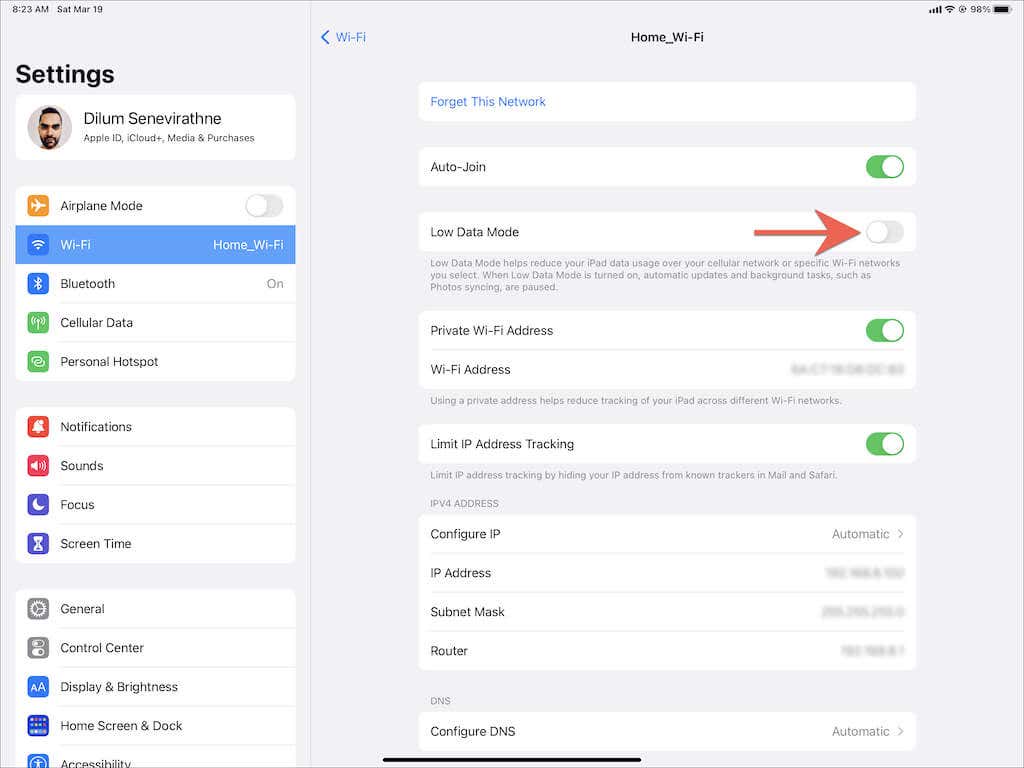The height and width of the screenshot is (768, 1024).
Task: Open Bluetooth settings via its blue icon
Action: (38, 283)
